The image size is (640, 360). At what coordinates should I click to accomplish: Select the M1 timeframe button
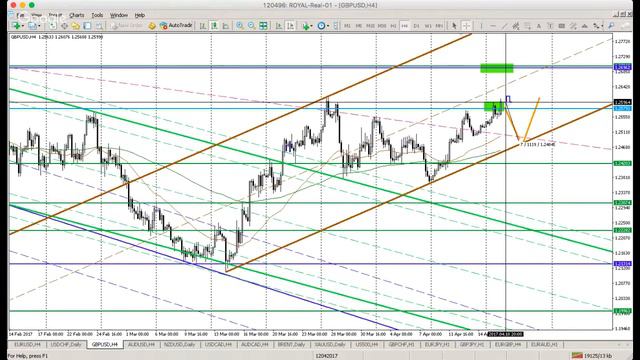347,26
